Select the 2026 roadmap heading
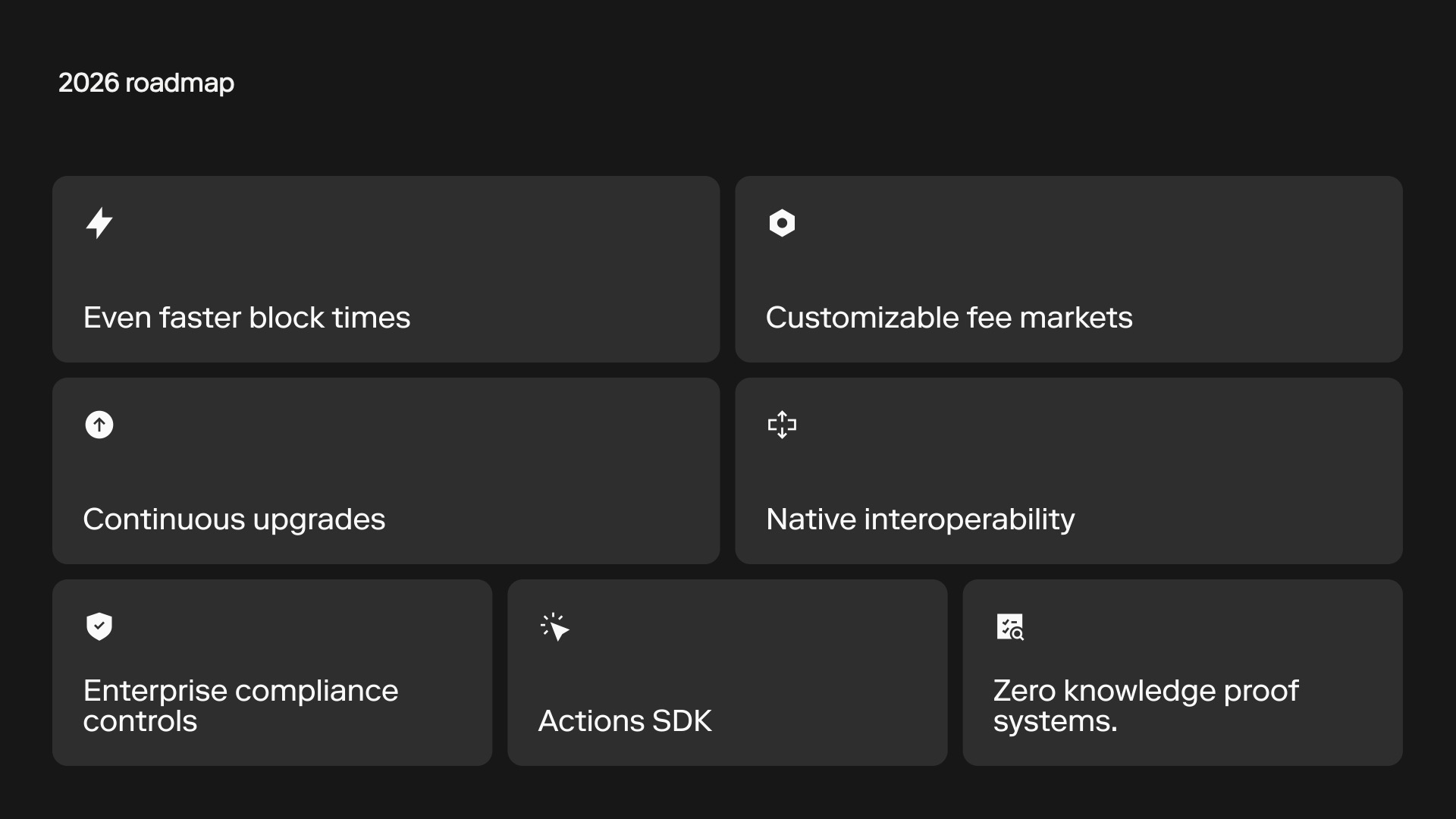This screenshot has height=819, width=1456. [146, 83]
